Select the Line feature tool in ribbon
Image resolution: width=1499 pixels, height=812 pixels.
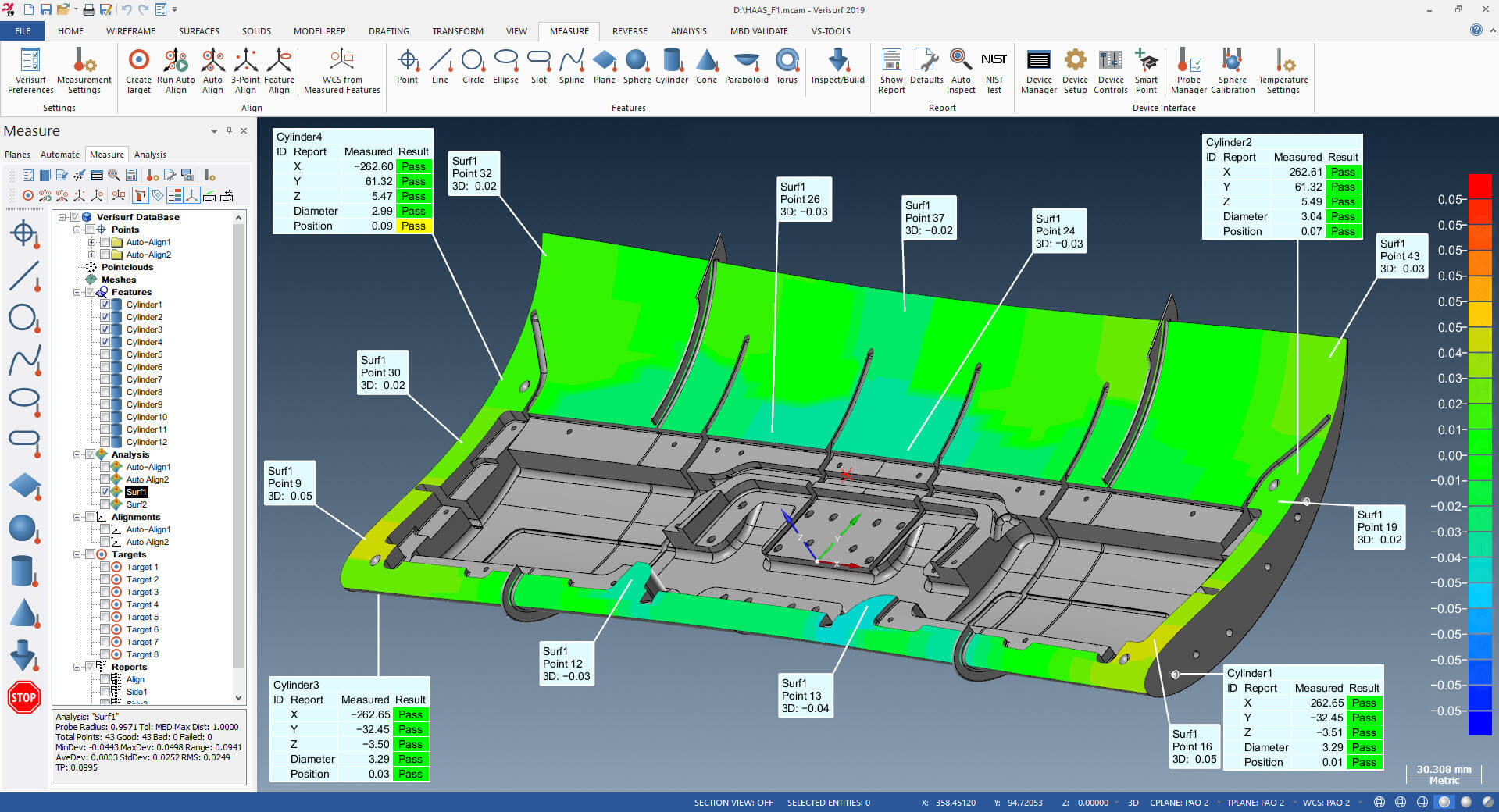pos(440,66)
